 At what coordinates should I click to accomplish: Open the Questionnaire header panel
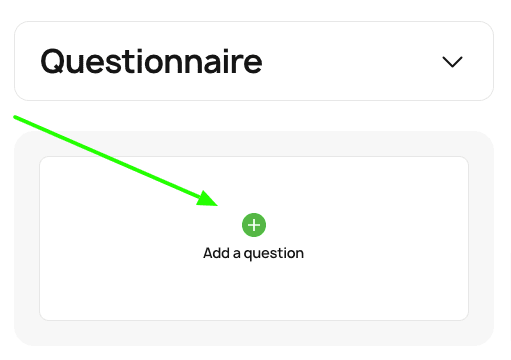point(254,61)
